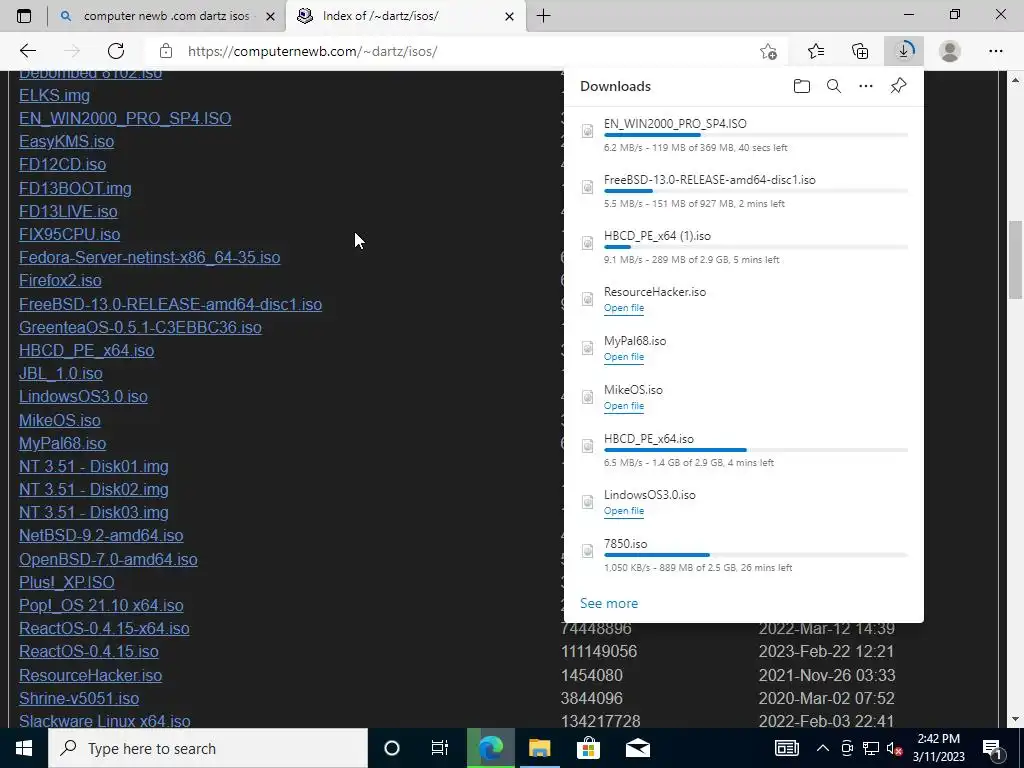1024x768 pixels.
Task: Close the Index of /~dartz/isos/ tab
Action: point(509,16)
